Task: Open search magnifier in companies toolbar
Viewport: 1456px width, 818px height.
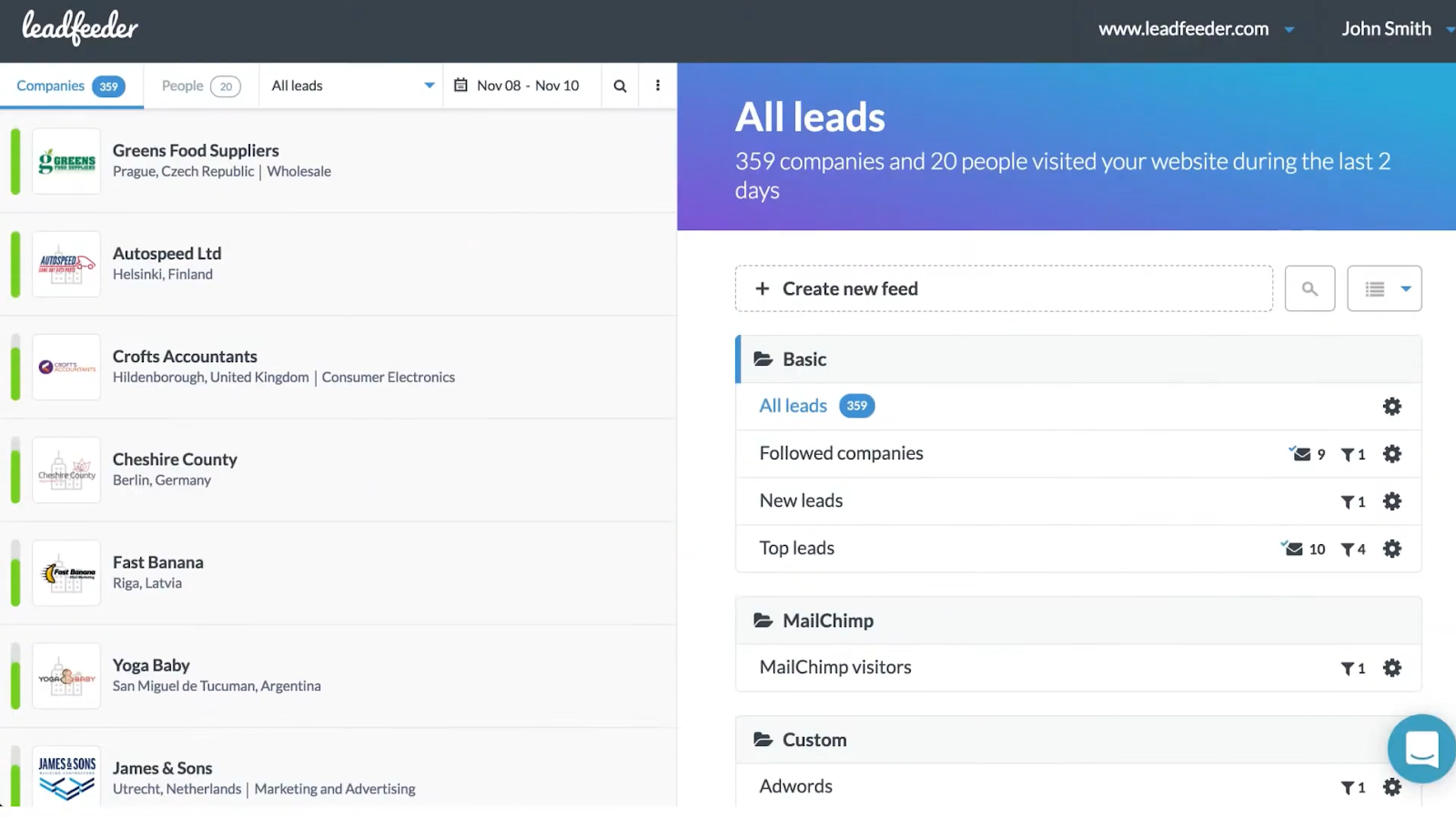Action: 620,86
